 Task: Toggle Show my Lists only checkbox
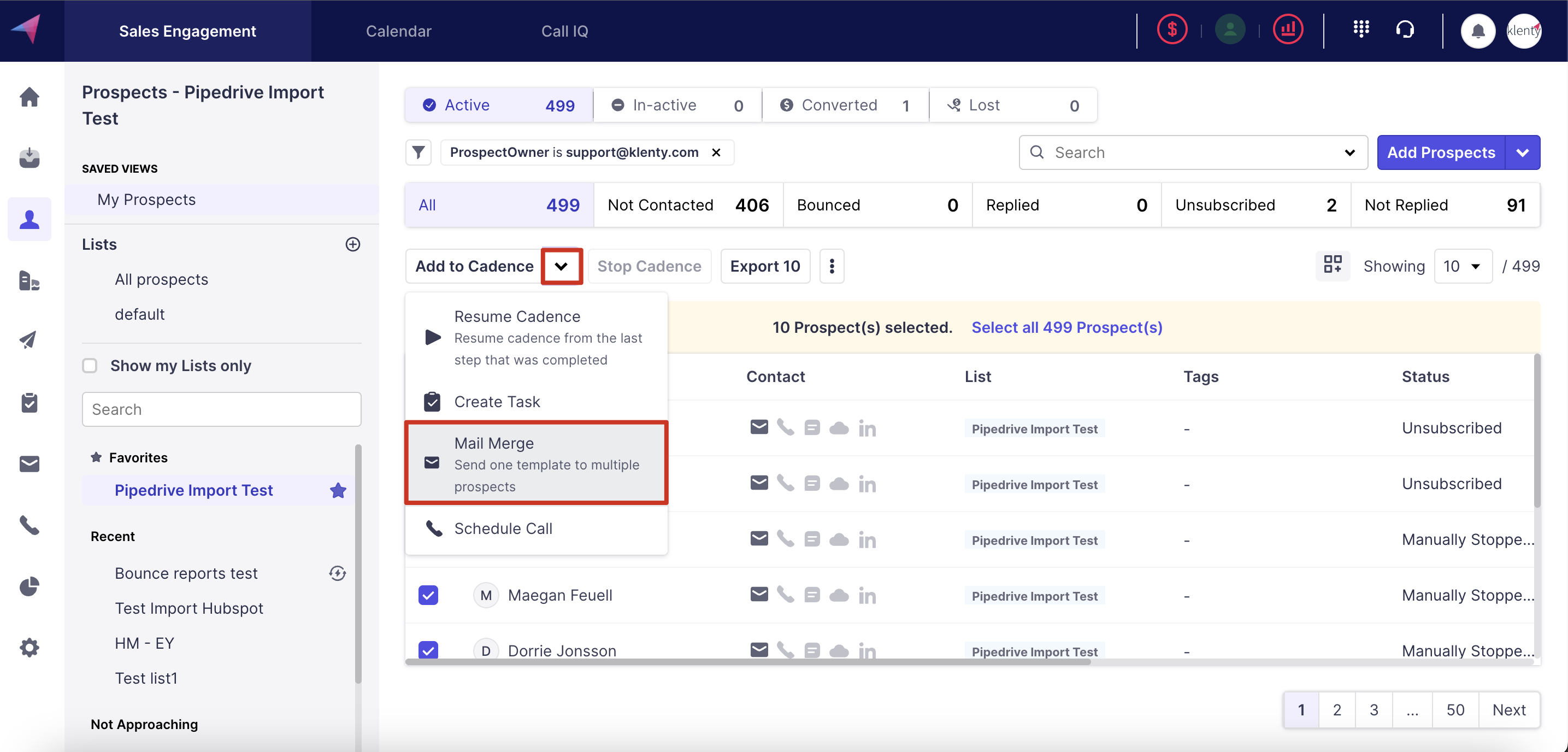point(90,366)
